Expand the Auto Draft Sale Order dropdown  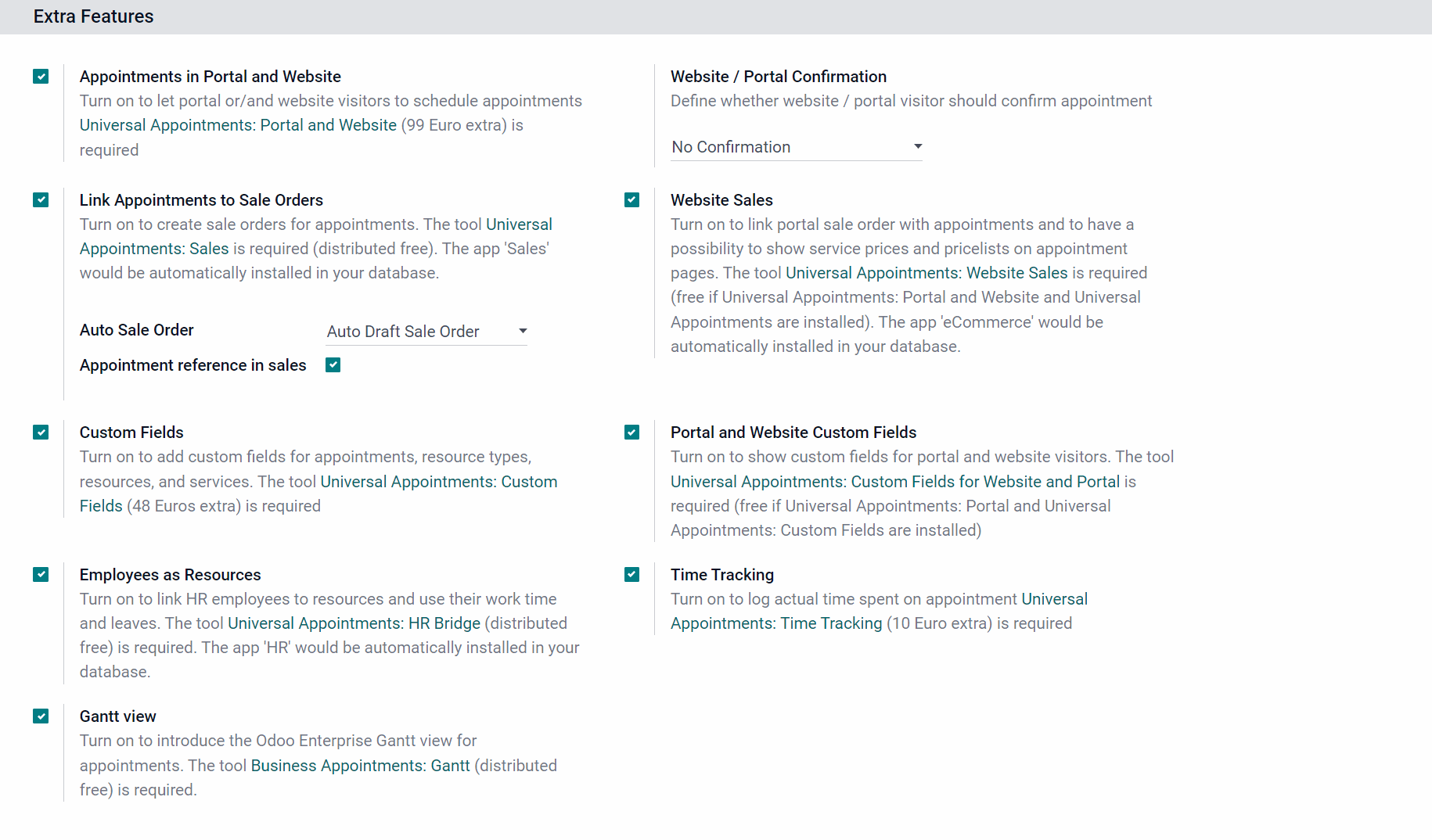coord(426,332)
